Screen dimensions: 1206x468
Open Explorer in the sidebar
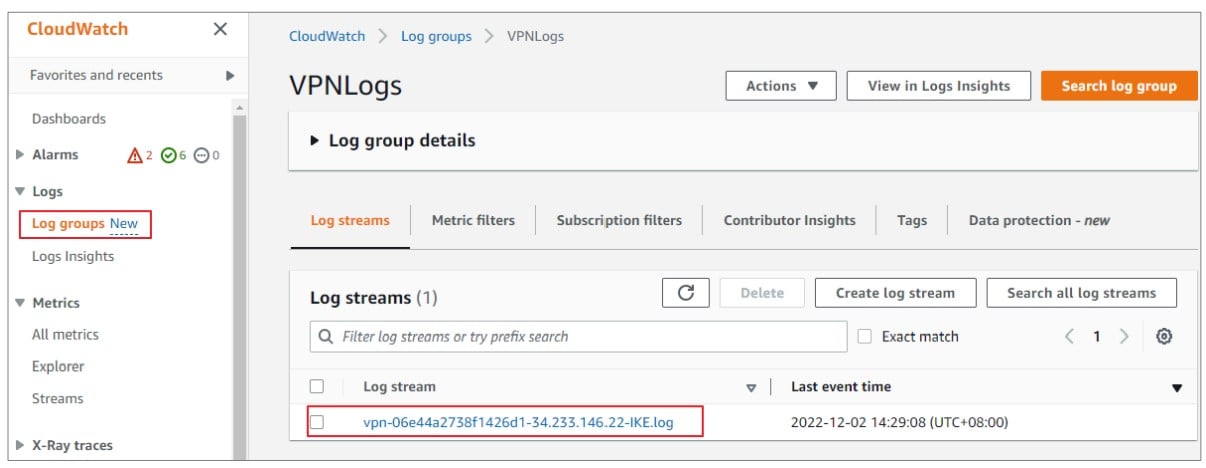tap(58, 366)
